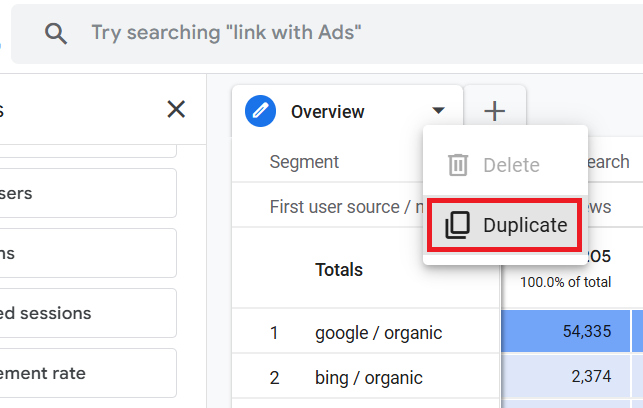Select the Overview tab label
The height and width of the screenshot is (408, 643).
[328, 112]
